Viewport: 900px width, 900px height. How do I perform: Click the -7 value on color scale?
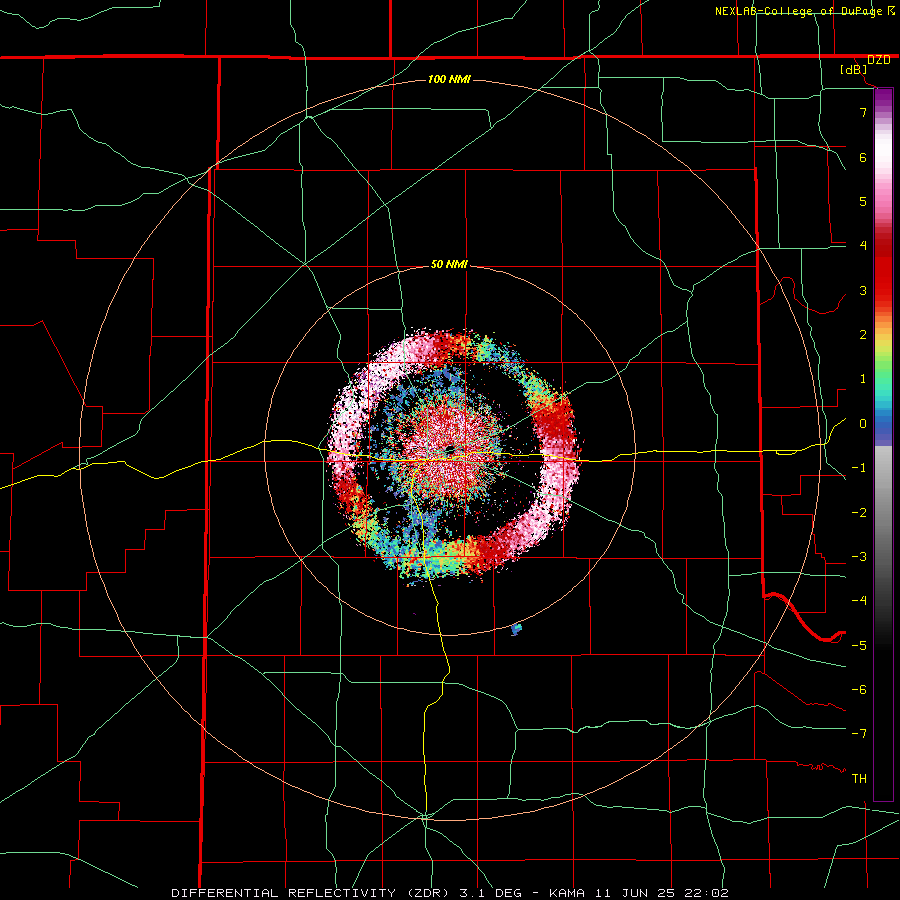pos(859,734)
